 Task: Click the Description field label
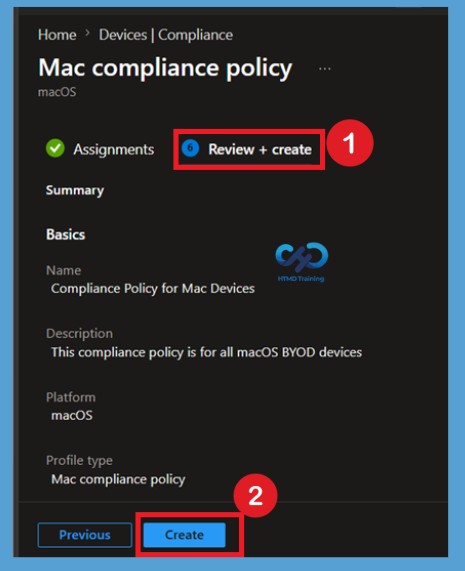79,334
